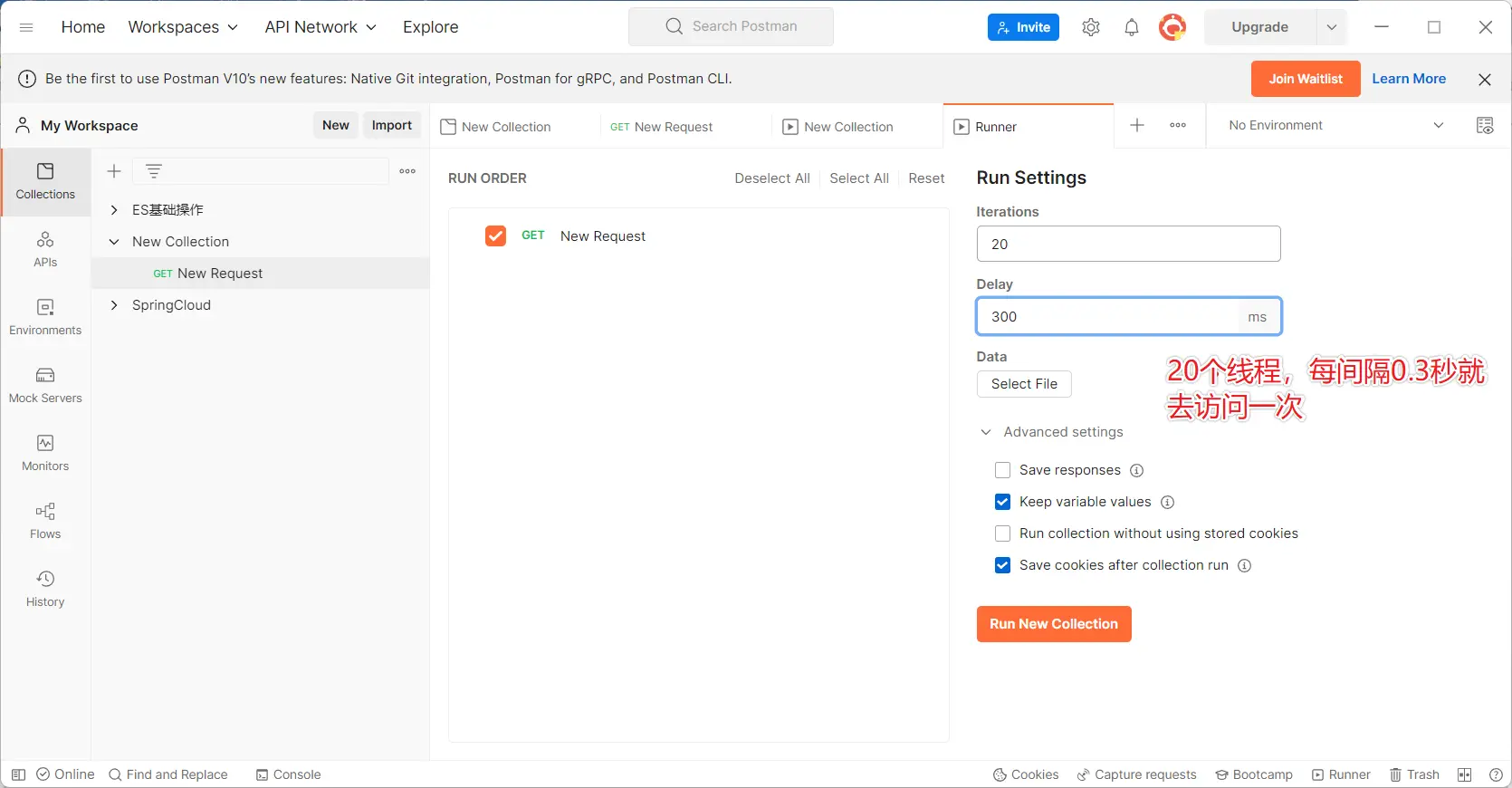The image size is (1512, 788).
Task: Click Run New Collection button
Action: click(x=1054, y=624)
